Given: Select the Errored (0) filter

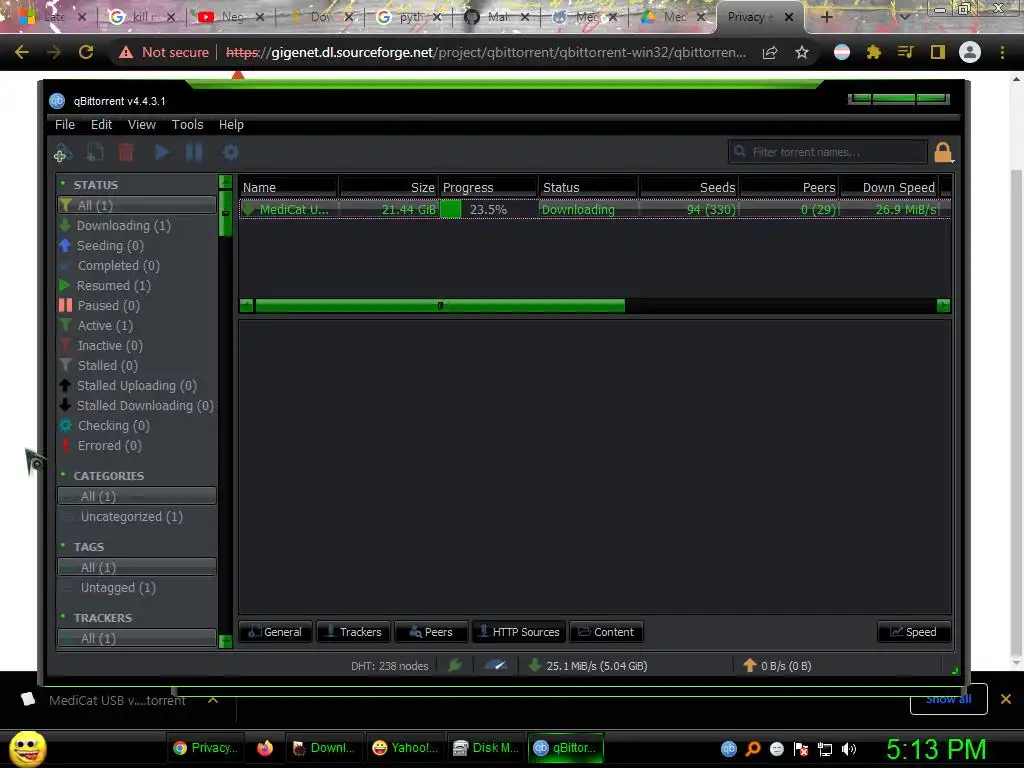Looking at the screenshot, I should (x=136, y=445).
